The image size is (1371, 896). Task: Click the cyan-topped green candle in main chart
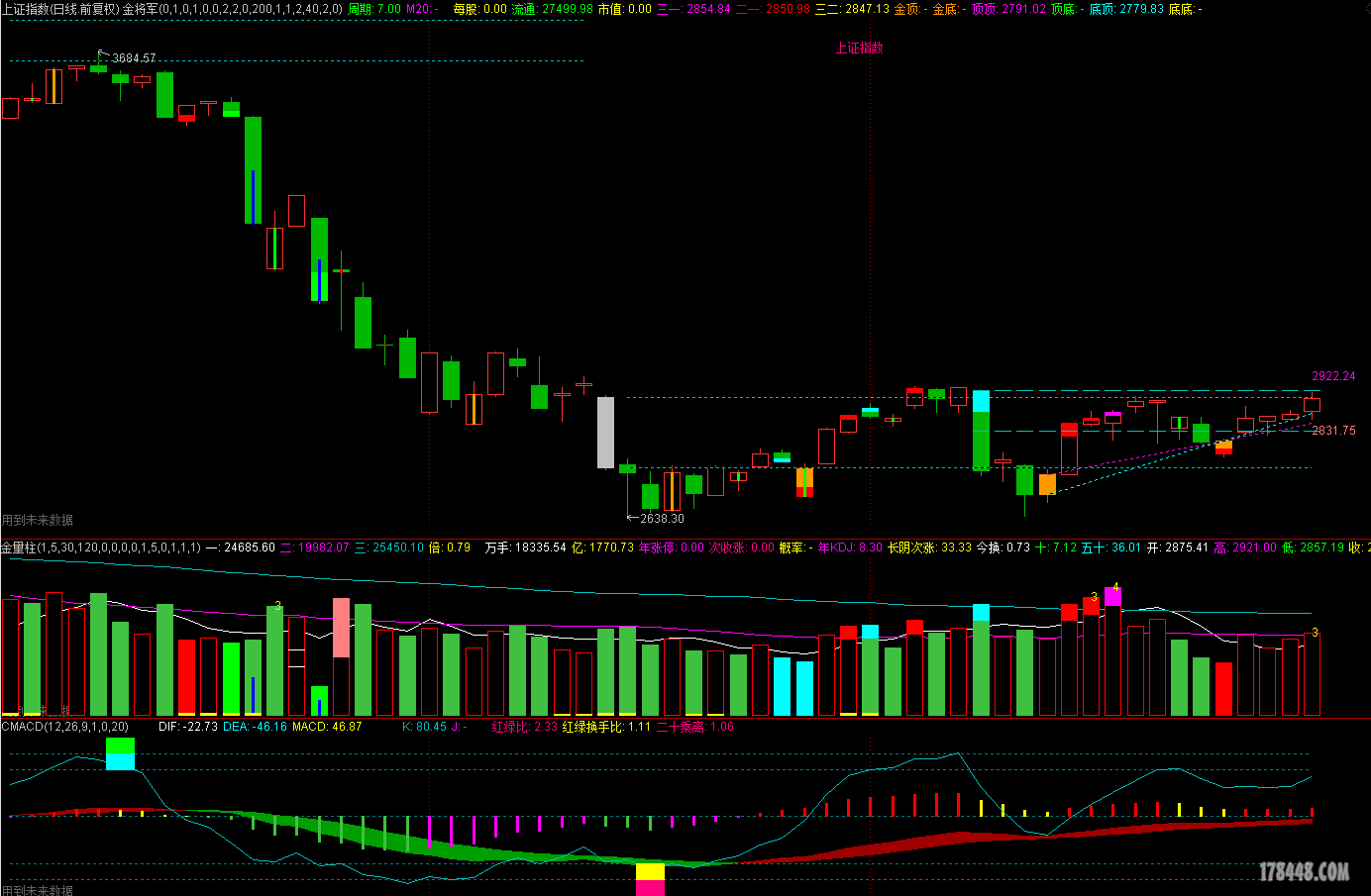click(x=981, y=430)
